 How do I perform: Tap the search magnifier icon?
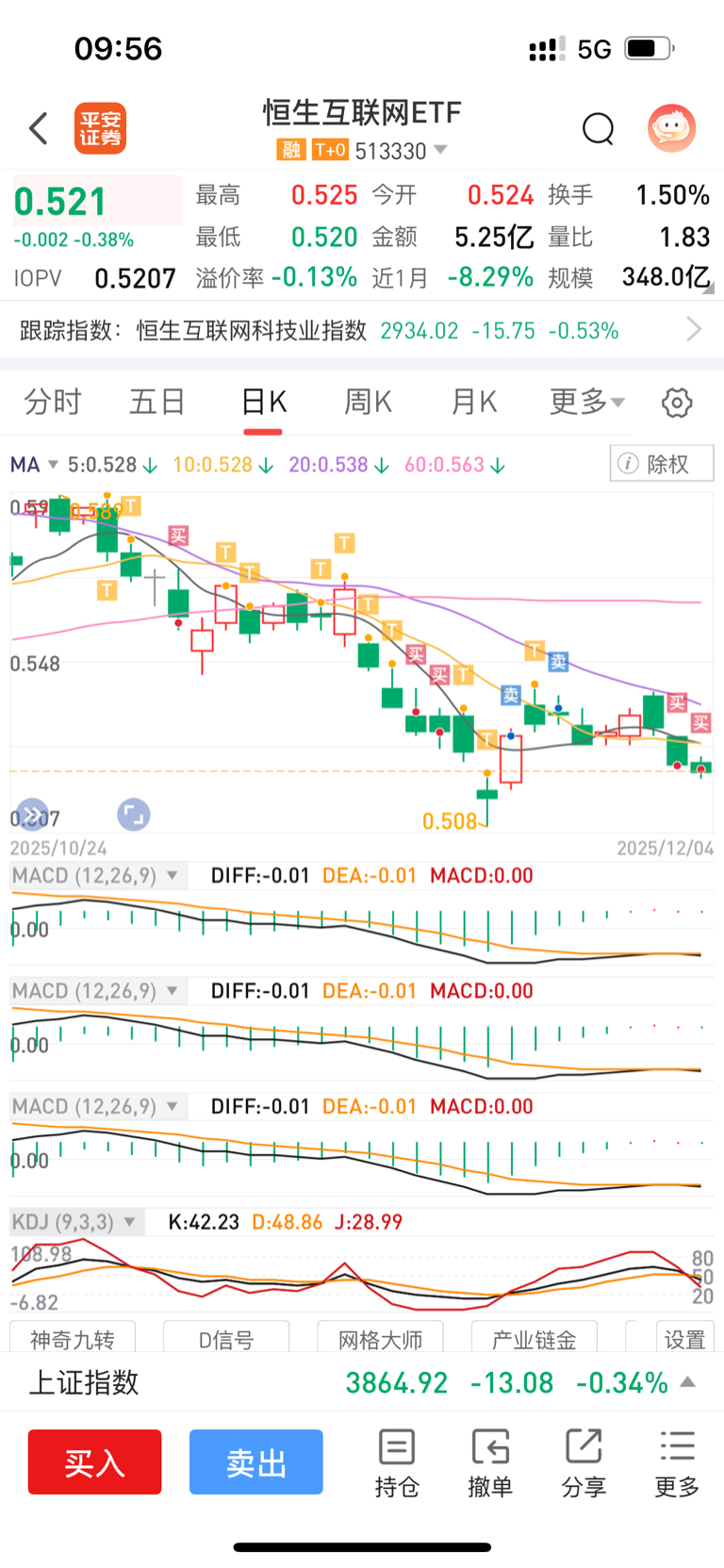pyautogui.click(x=598, y=128)
